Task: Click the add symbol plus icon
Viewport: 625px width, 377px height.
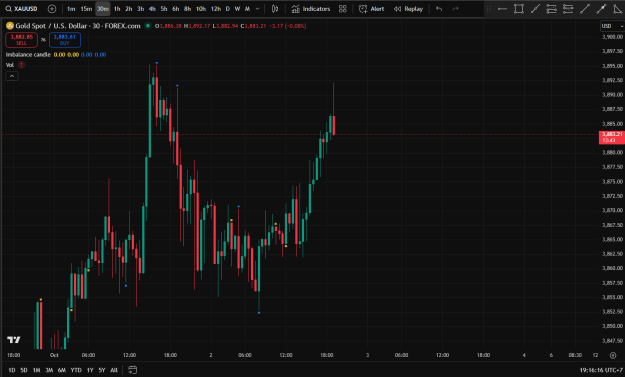Action: (52, 9)
